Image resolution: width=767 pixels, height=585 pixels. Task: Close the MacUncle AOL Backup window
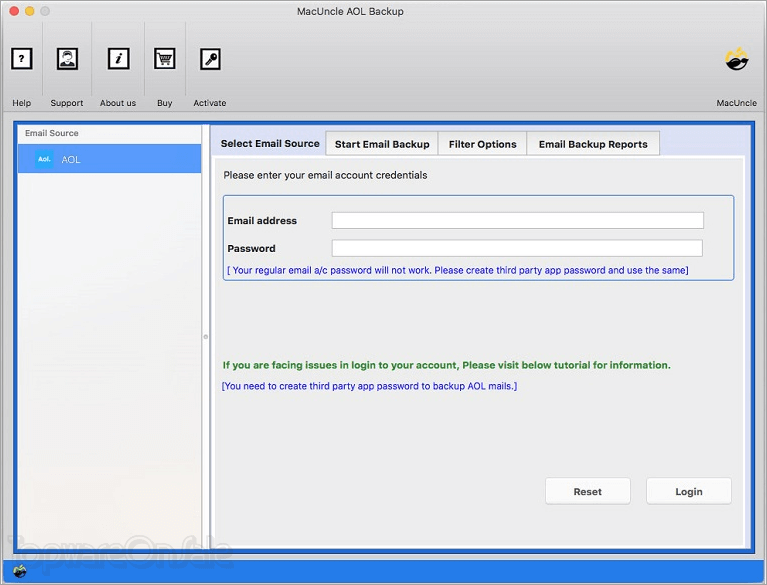[14, 11]
